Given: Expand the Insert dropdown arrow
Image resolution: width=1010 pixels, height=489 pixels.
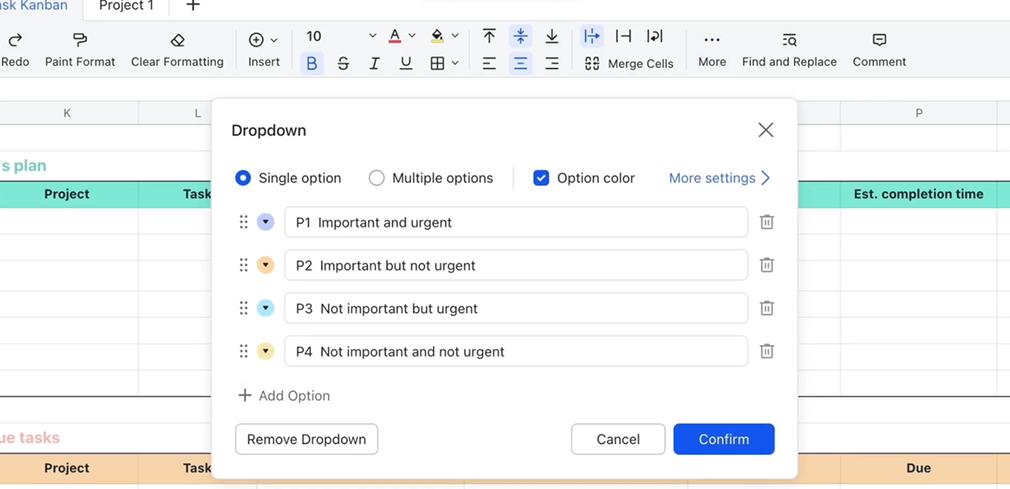Looking at the screenshot, I should [x=274, y=40].
